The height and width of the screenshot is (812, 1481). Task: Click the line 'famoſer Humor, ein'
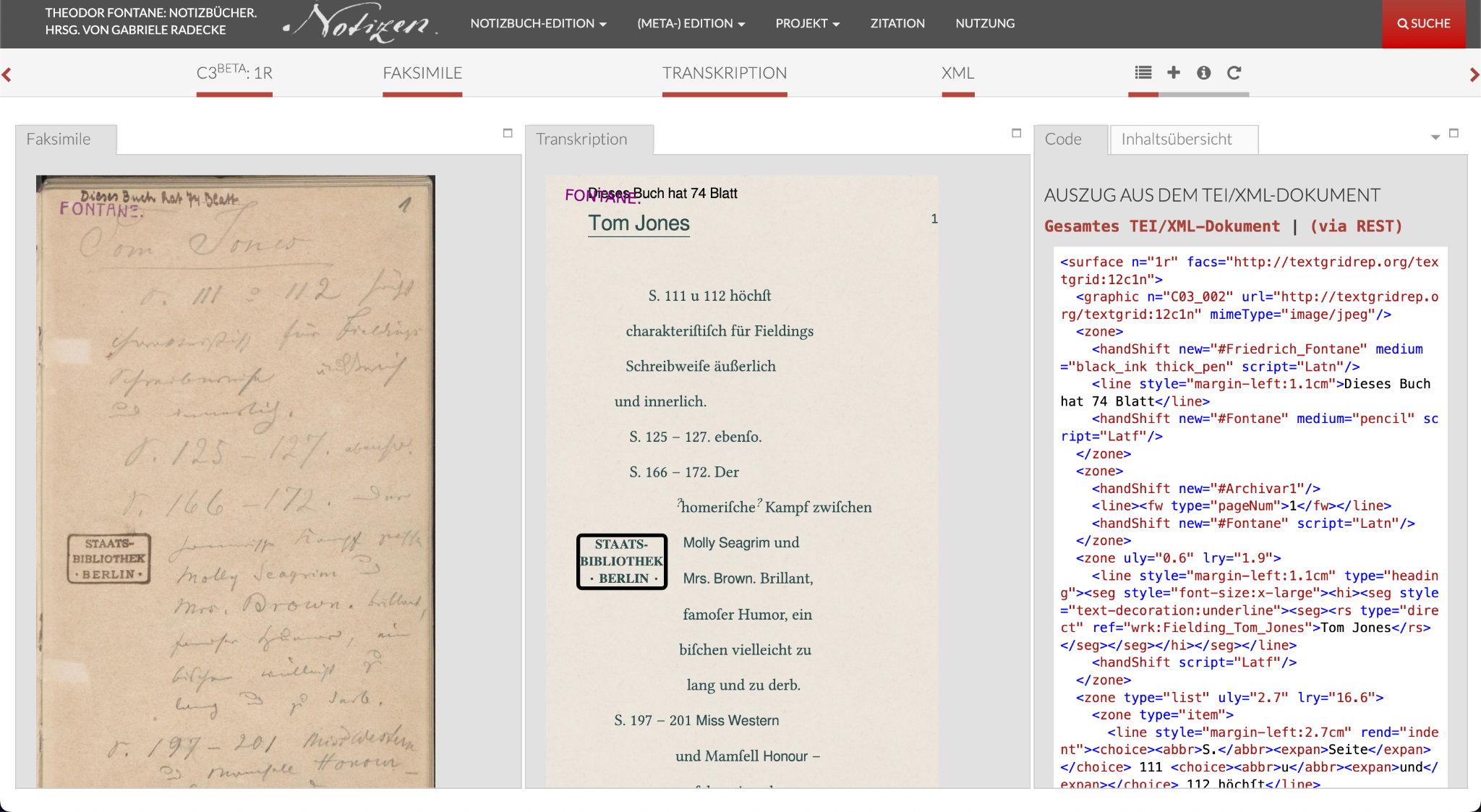[x=747, y=615]
